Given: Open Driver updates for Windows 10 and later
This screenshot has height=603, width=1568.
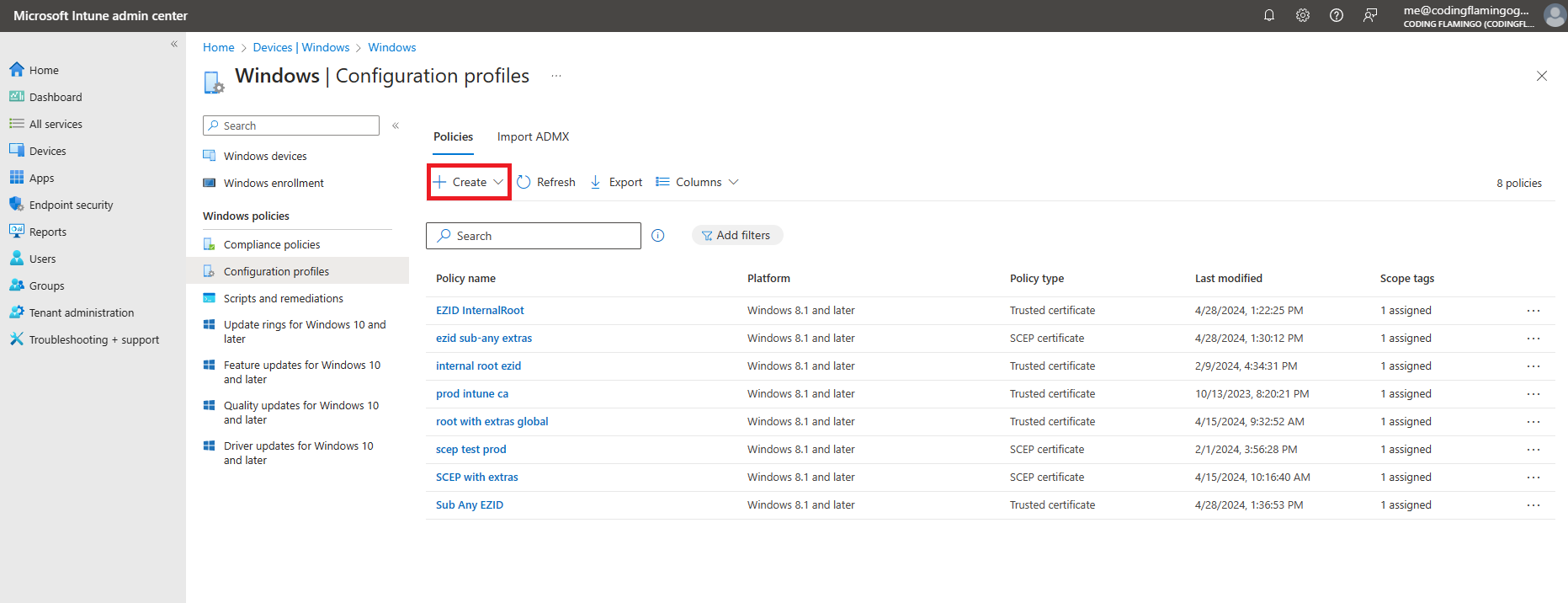Looking at the screenshot, I should coord(297,453).
